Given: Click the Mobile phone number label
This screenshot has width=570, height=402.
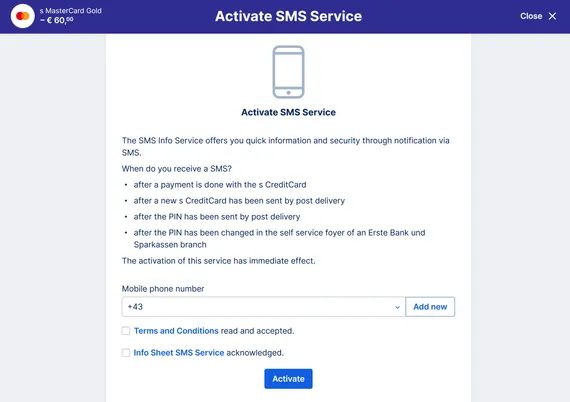Looking at the screenshot, I should pyautogui.click(x=163, y=289).
